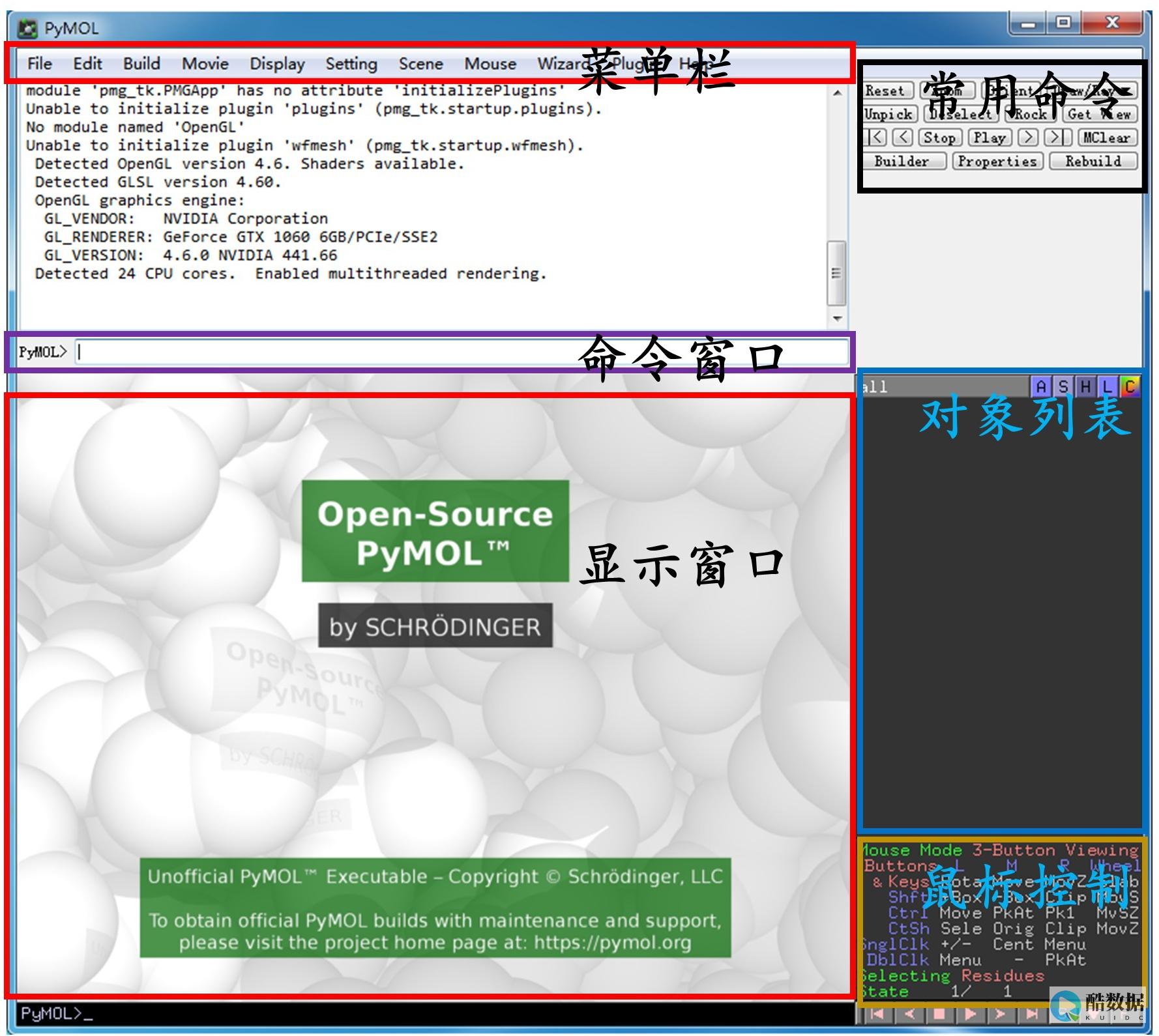Screen dimensions: 1159x1036
Task: Open the Show (S) menu for all
Action: (x=1063, y=386)
